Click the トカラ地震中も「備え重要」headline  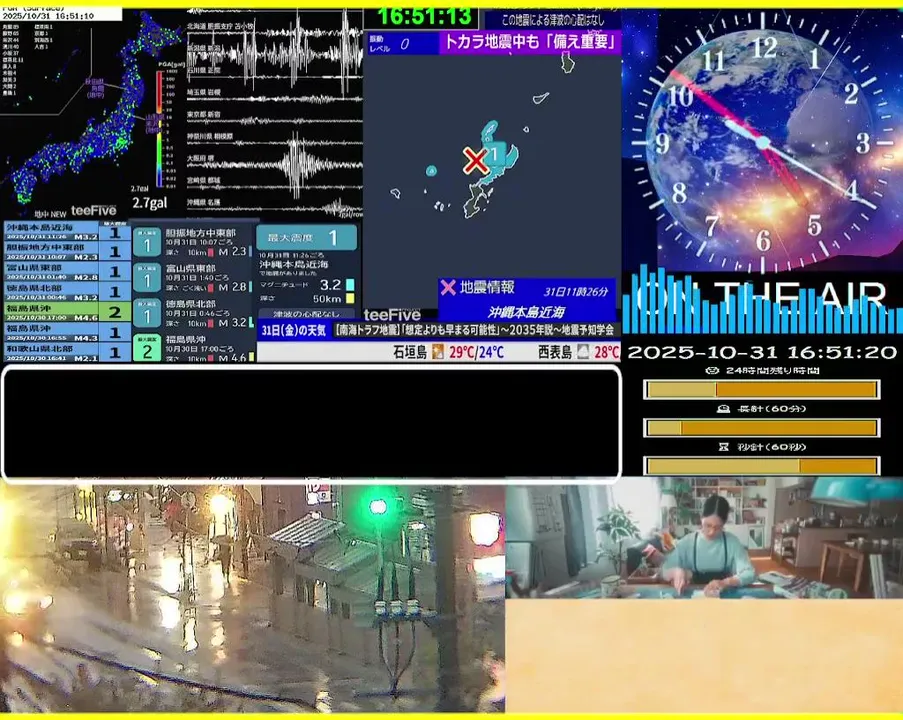click(530, 41)
